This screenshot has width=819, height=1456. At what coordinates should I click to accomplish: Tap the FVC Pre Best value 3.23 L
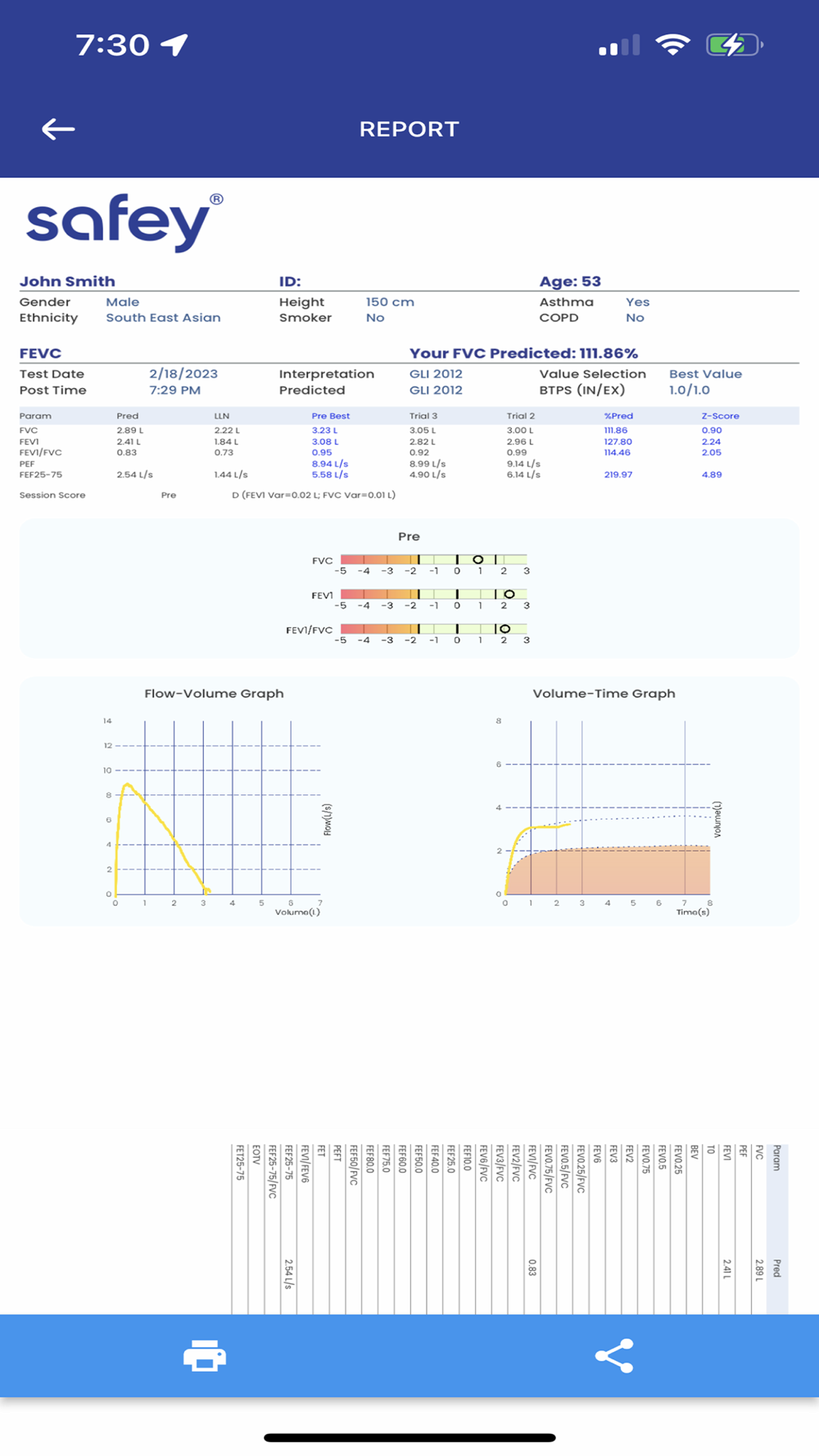click(324, 430)
